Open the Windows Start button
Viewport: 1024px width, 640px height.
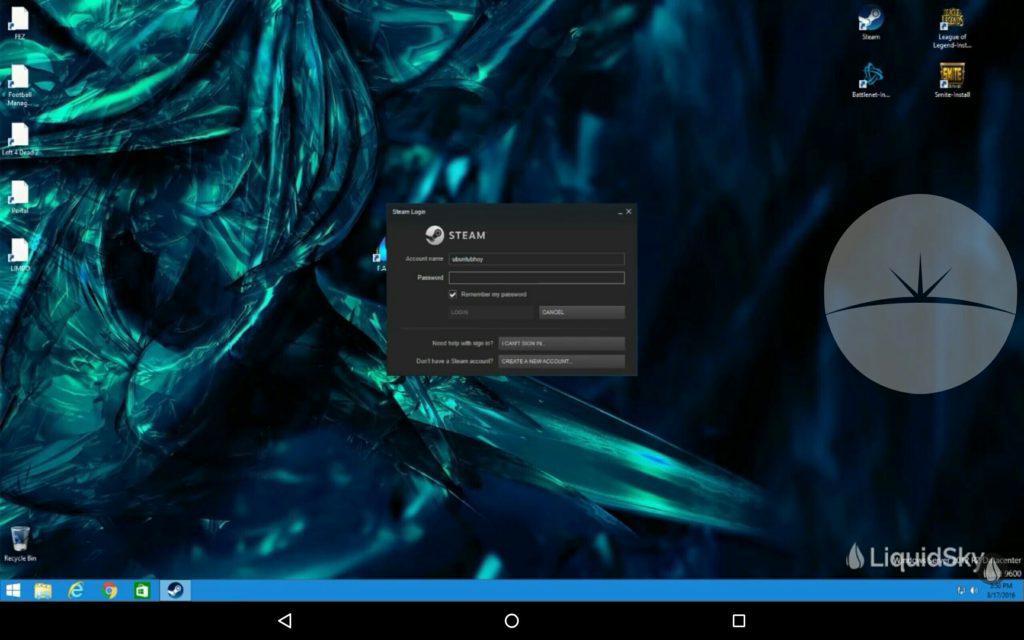pos(13,590)
